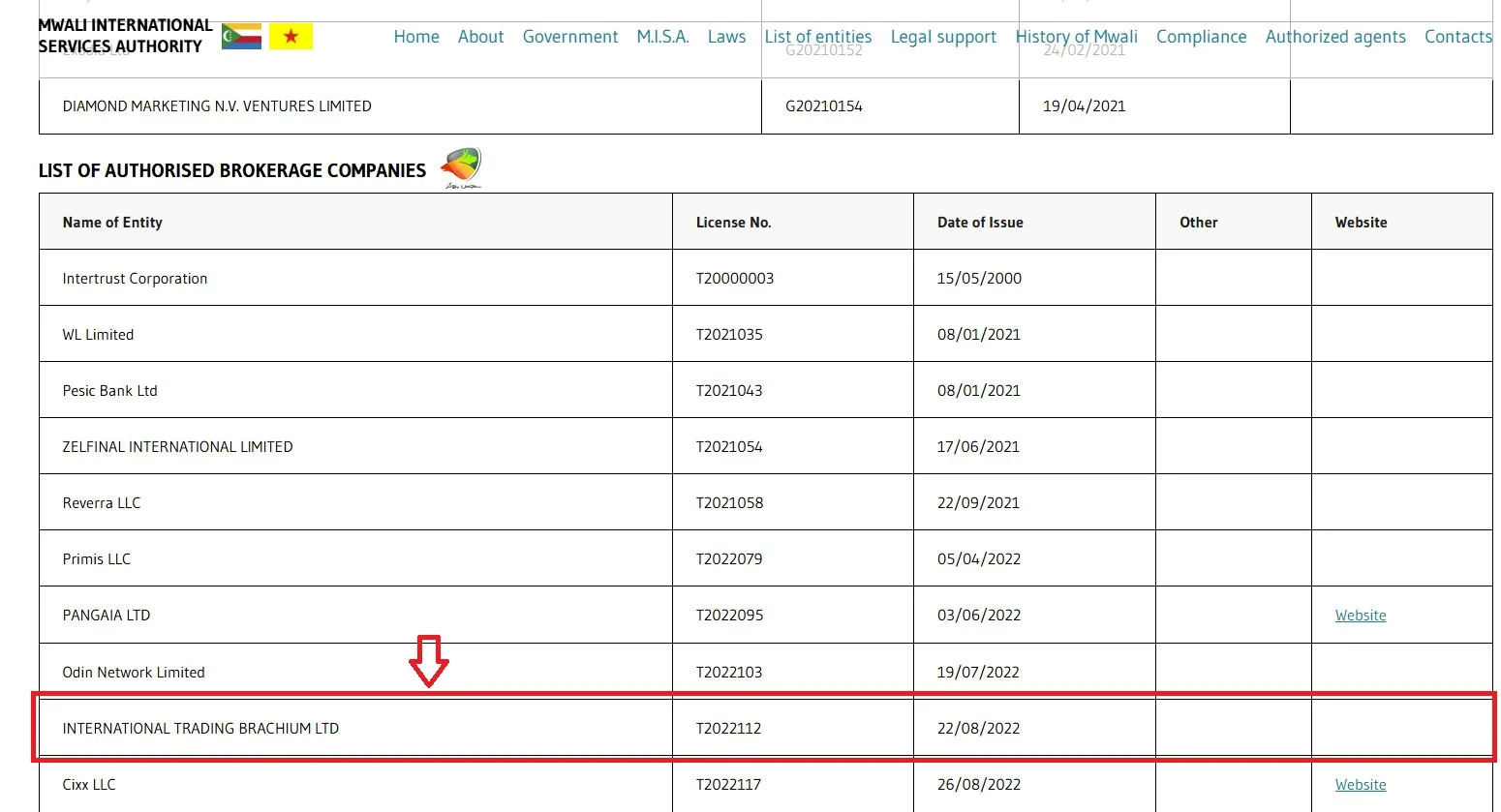Open the Contacts page
This screenshot has width=1501, height=812.
(x=1458, y=37)
